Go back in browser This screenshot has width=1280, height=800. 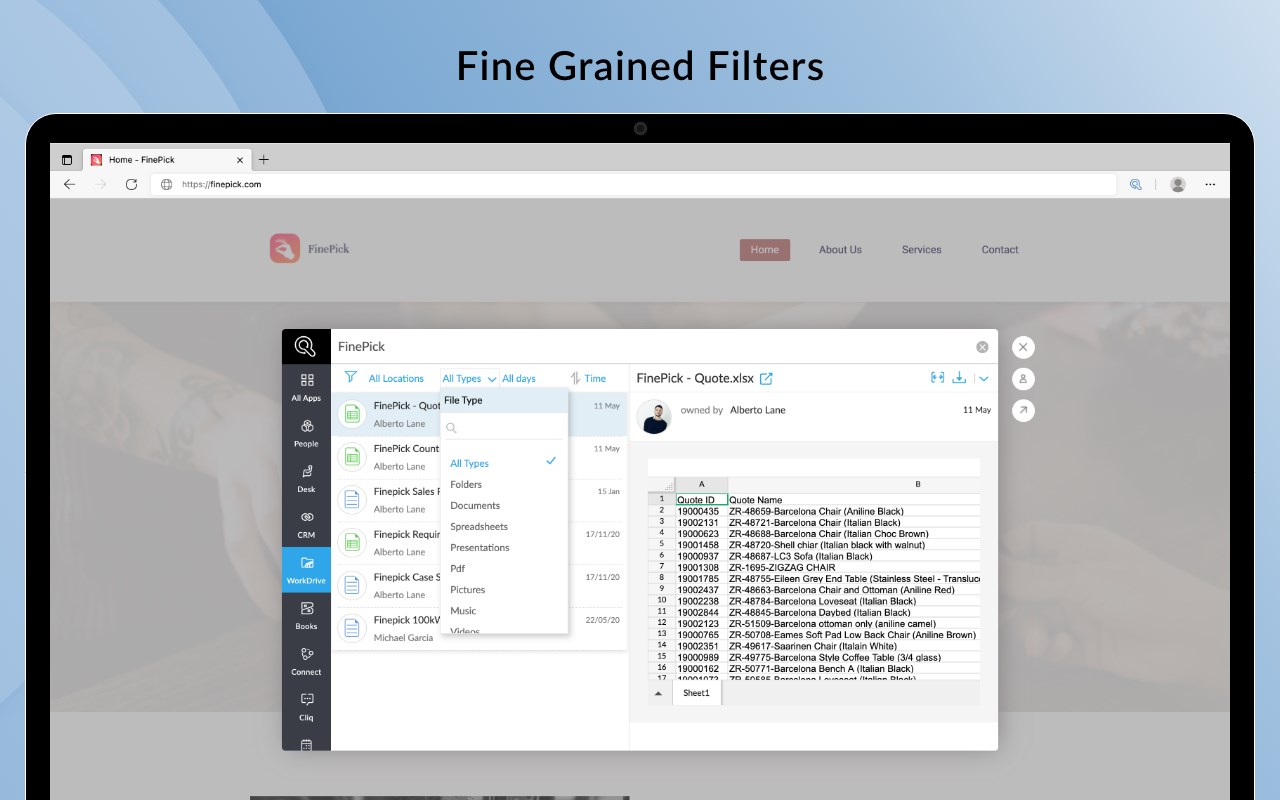tap(69, 184)
